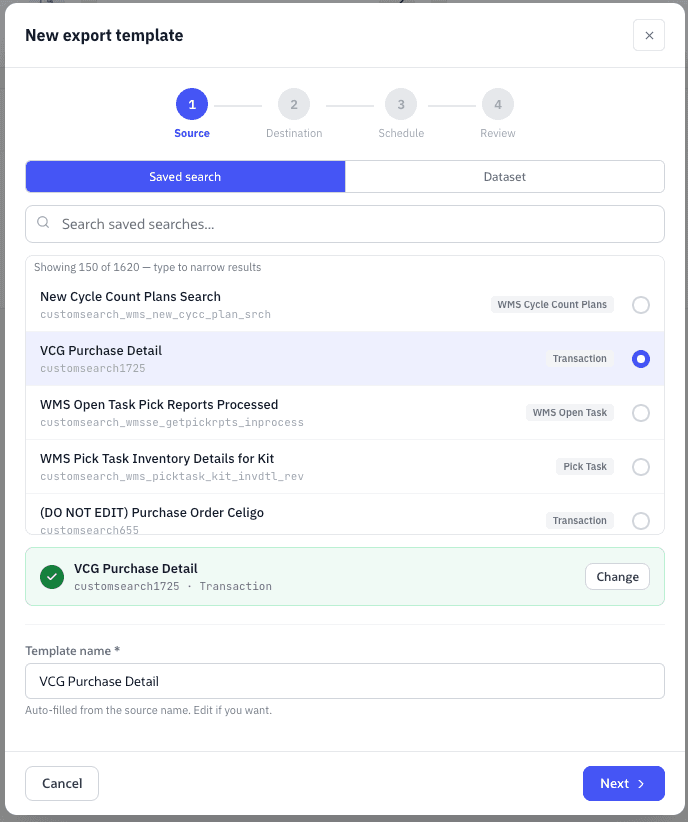Click the Cancel button
This screenshot has height=822, width=688.
tap(62, 783)
